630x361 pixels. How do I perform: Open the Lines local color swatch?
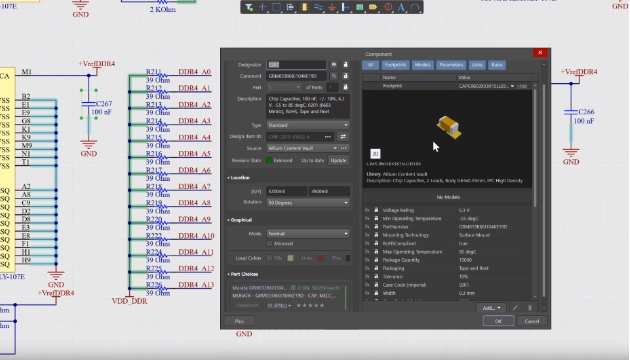click(321, 258)
